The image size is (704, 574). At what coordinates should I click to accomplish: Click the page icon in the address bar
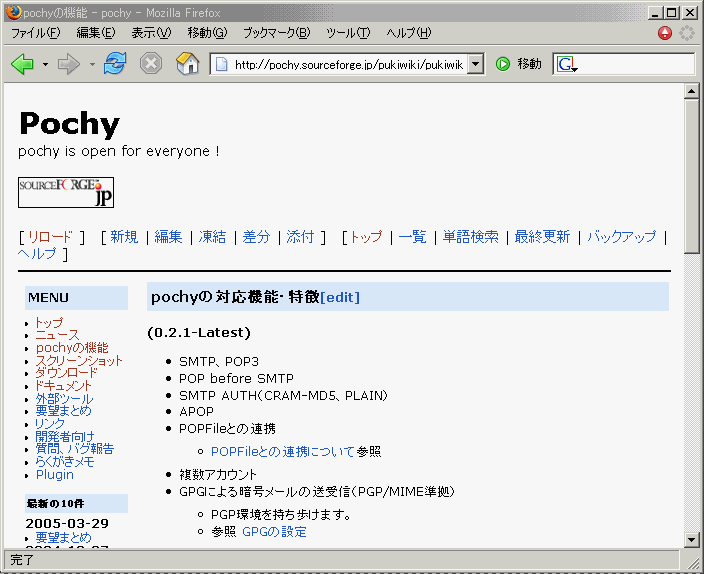(221, 65)
